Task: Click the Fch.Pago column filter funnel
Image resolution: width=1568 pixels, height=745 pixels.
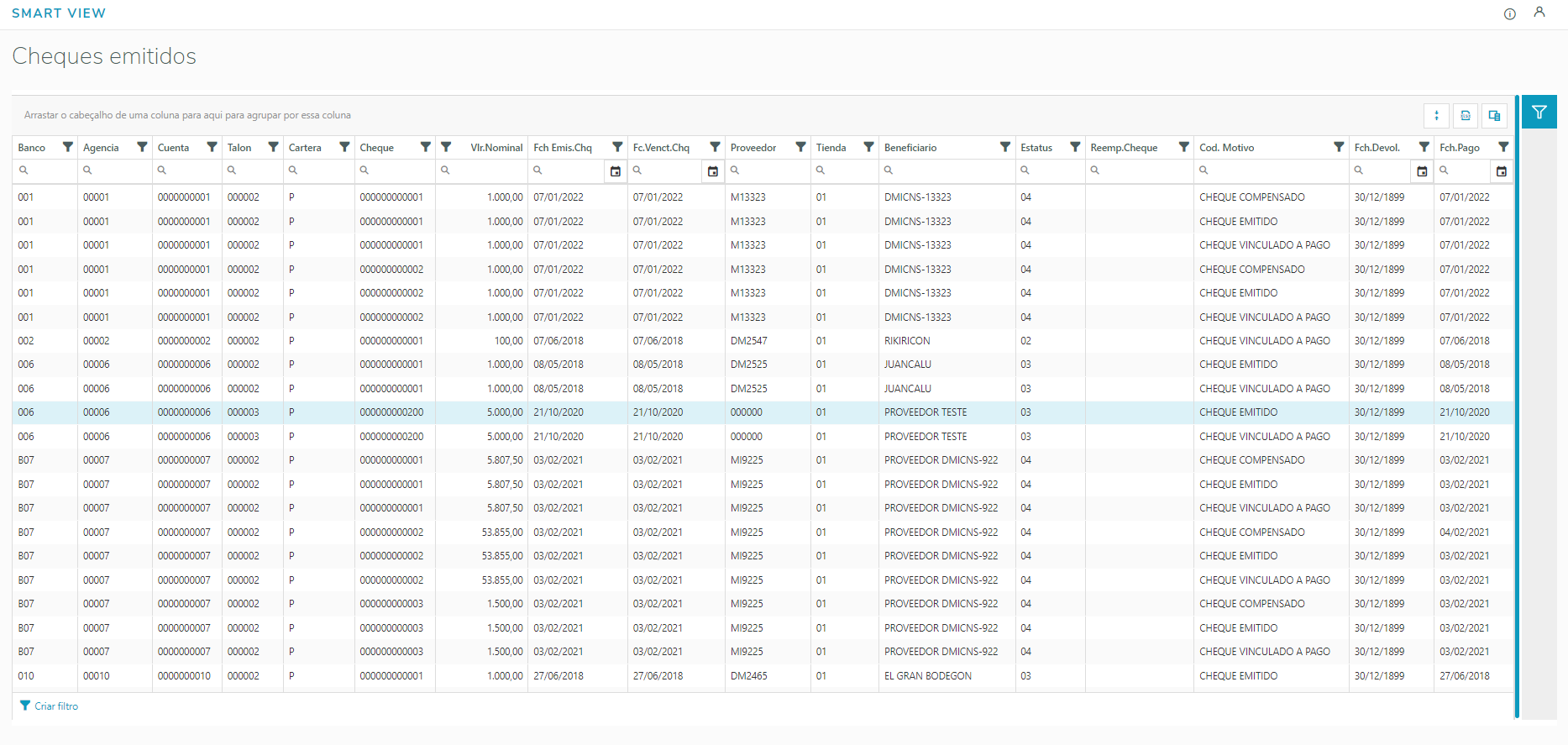Action: click(1503, 147)
